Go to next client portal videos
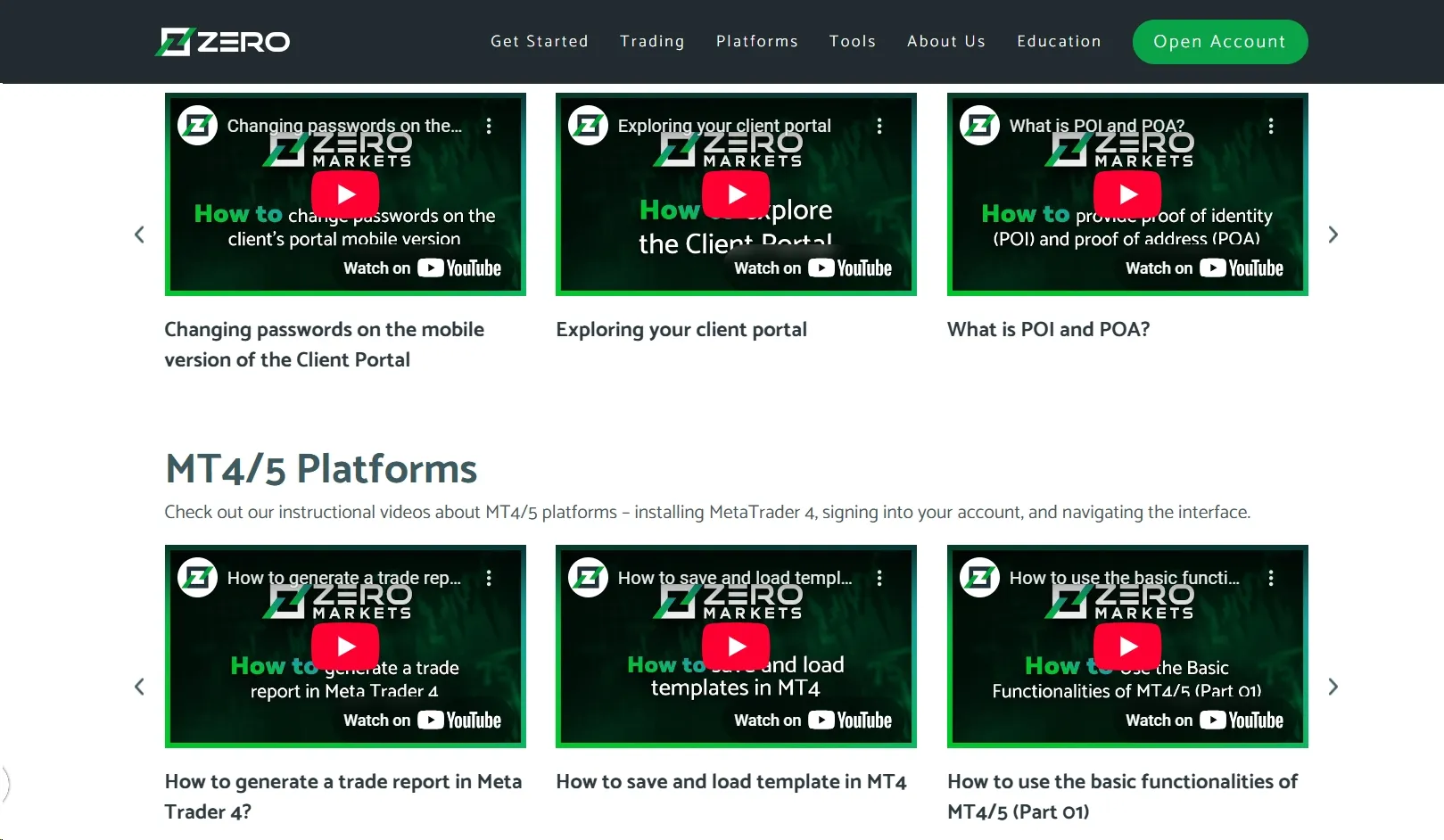The image size is (1444, 840). 1333,235
